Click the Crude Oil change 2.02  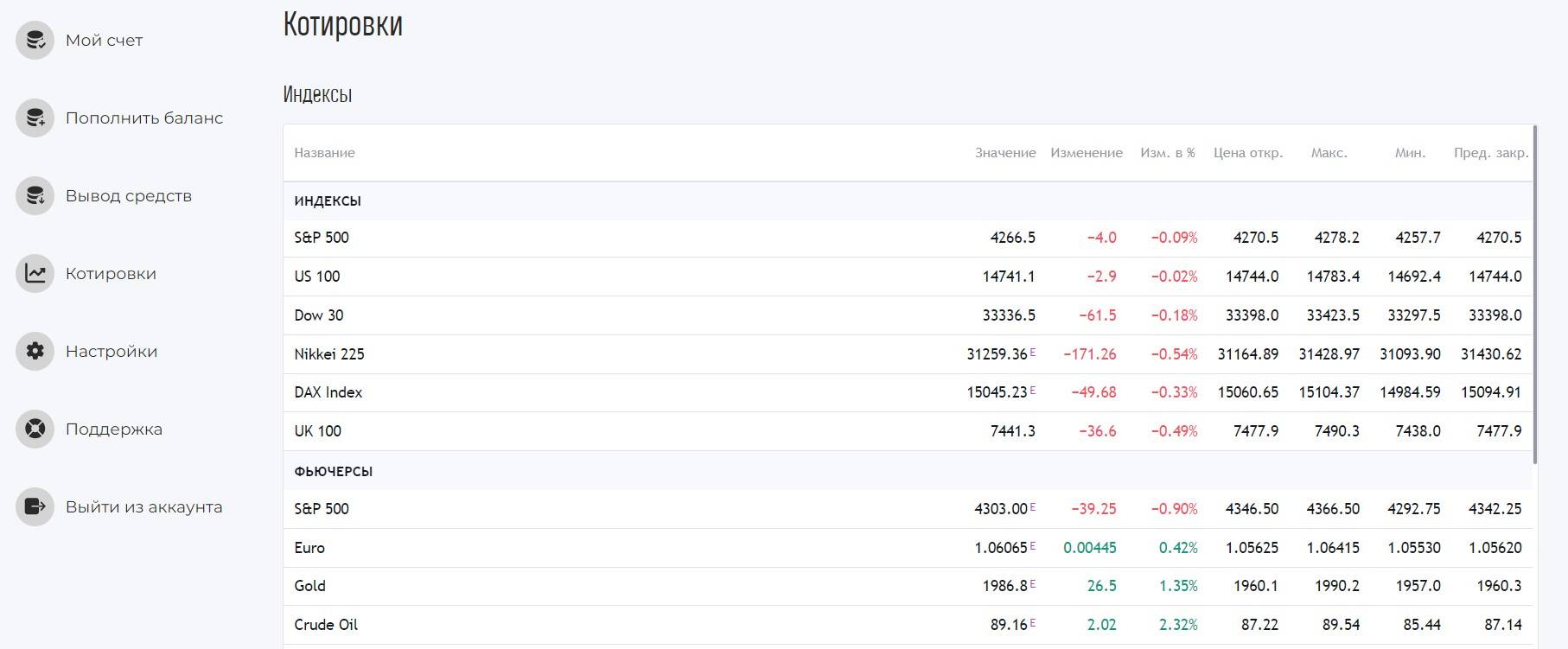click(x=1101, y=625)
